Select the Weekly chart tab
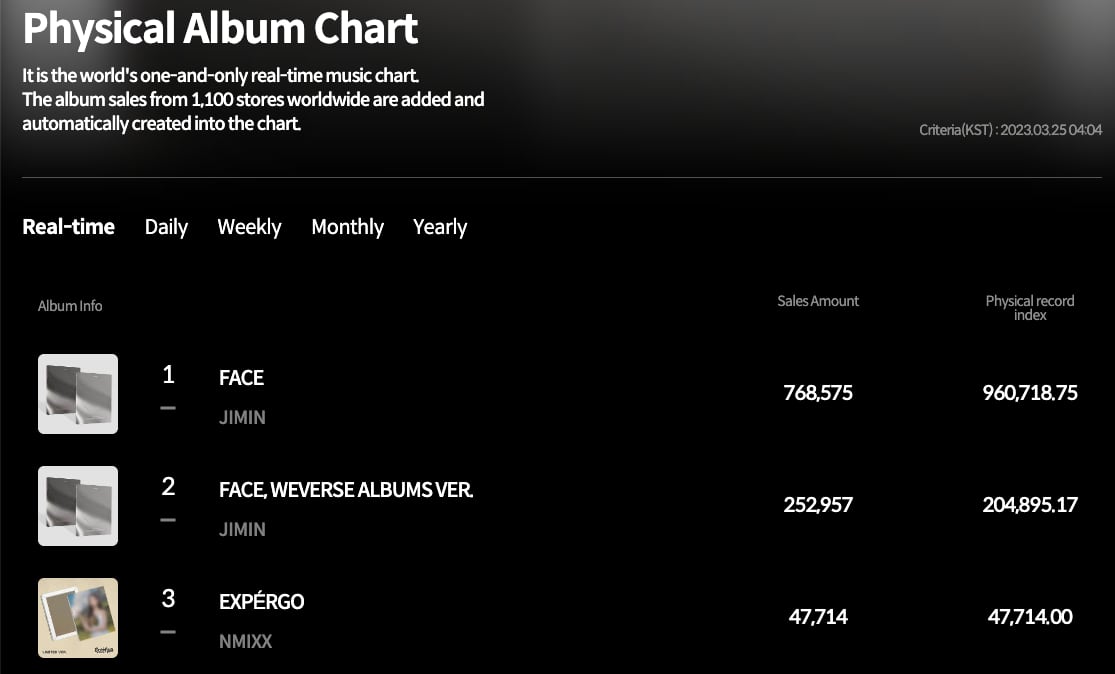Screen dimensions: 1115x674 (249, 227)
